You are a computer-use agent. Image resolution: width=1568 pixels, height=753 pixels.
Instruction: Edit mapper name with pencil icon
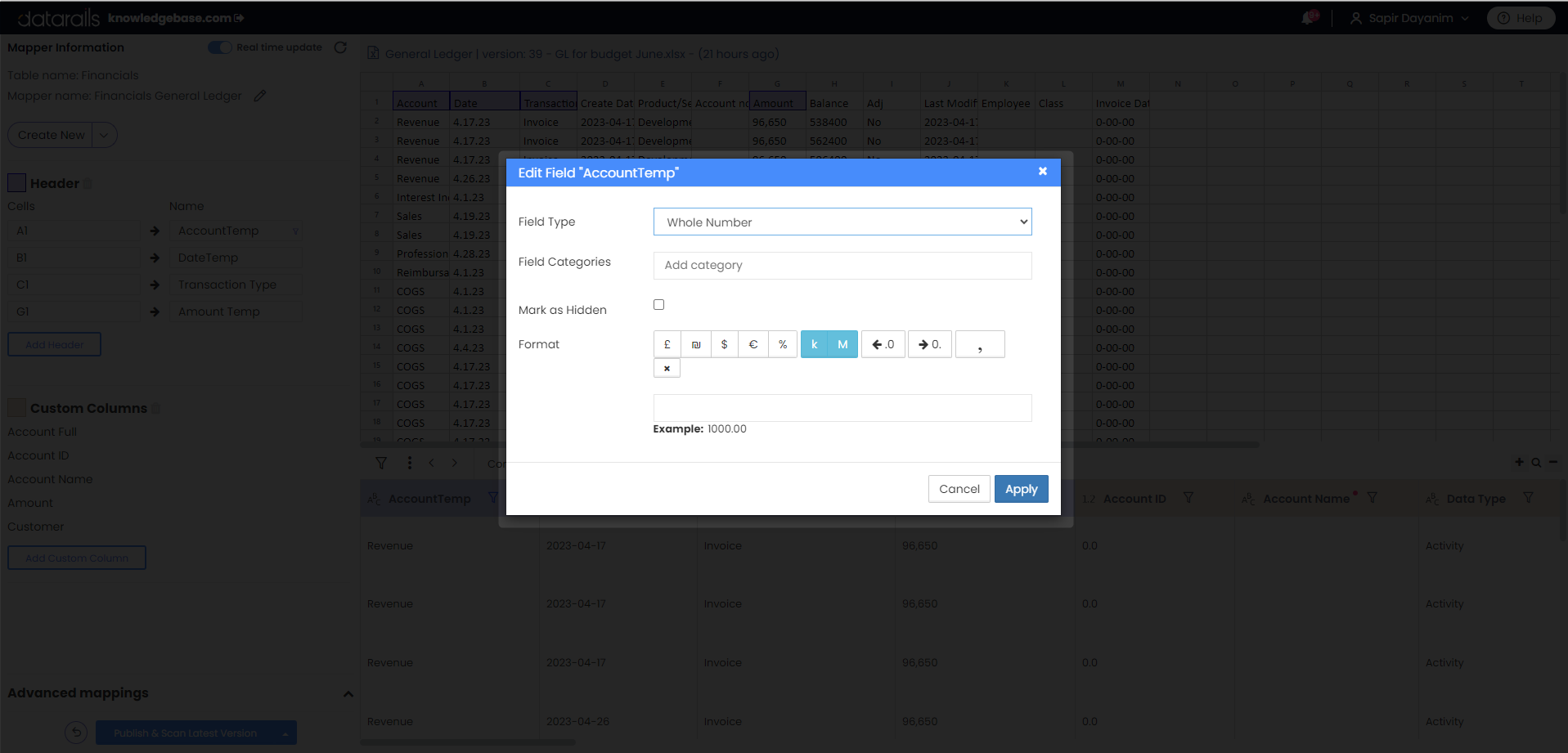pyautogui.click(x=259, y=96)
